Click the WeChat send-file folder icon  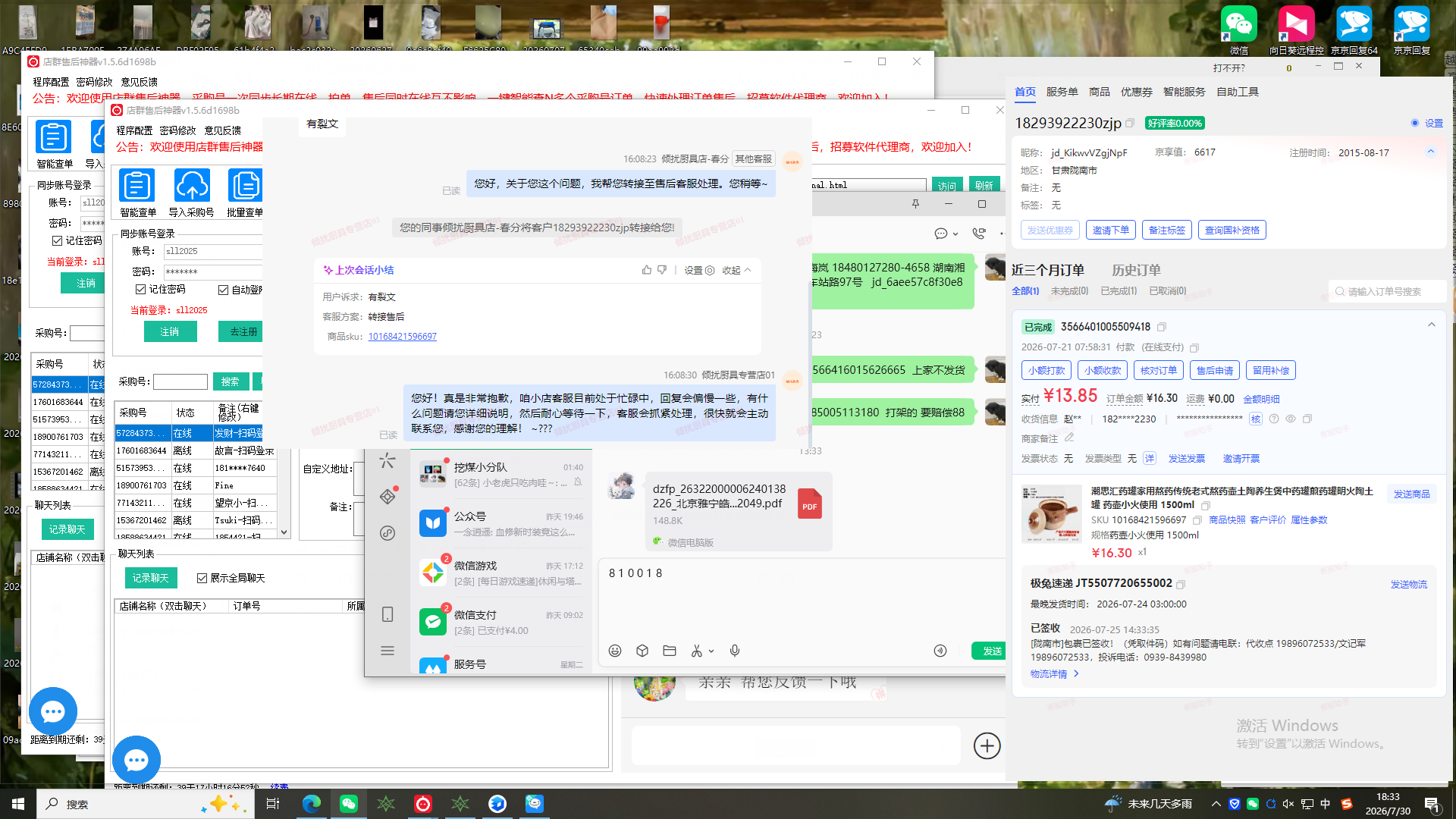pos(670,651)
